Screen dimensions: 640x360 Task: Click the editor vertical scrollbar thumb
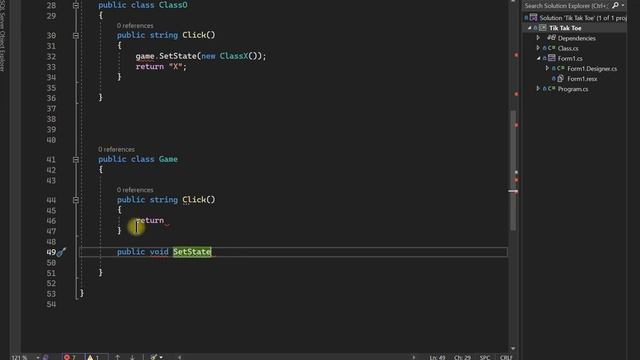pos(513,171)
